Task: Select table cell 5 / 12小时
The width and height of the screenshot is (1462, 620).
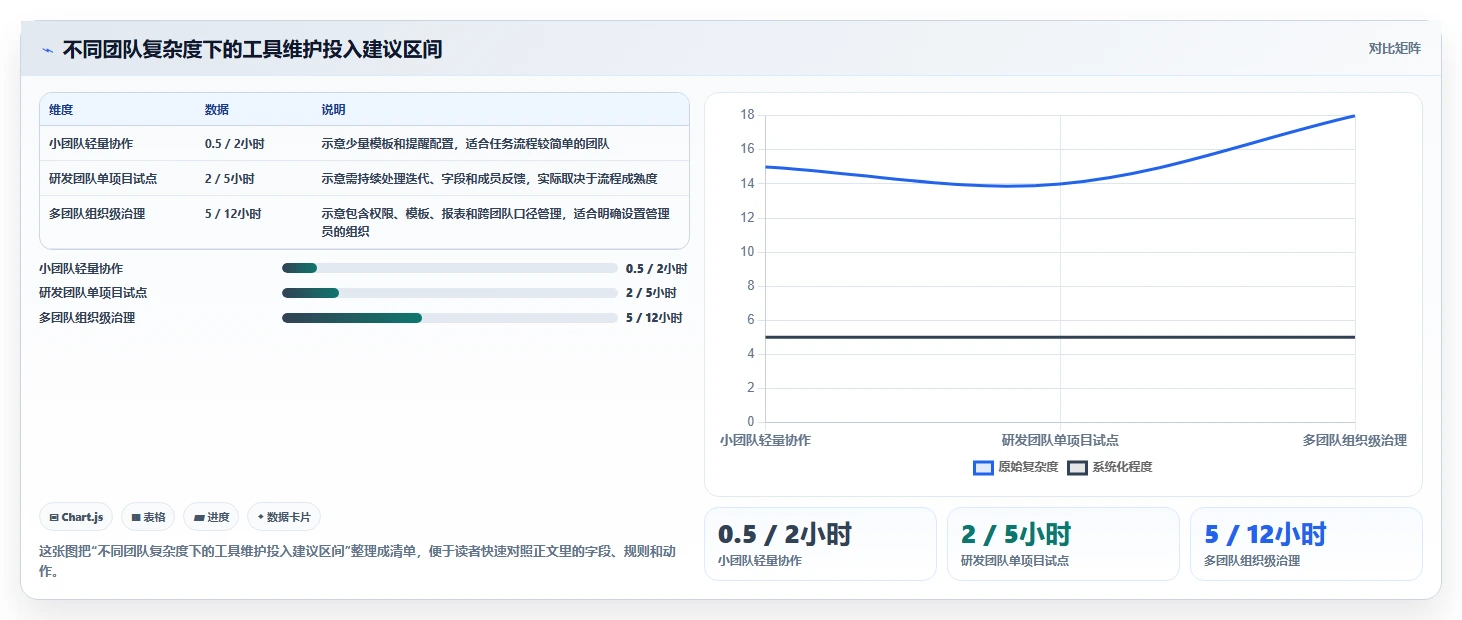Action: click(233, 214)
